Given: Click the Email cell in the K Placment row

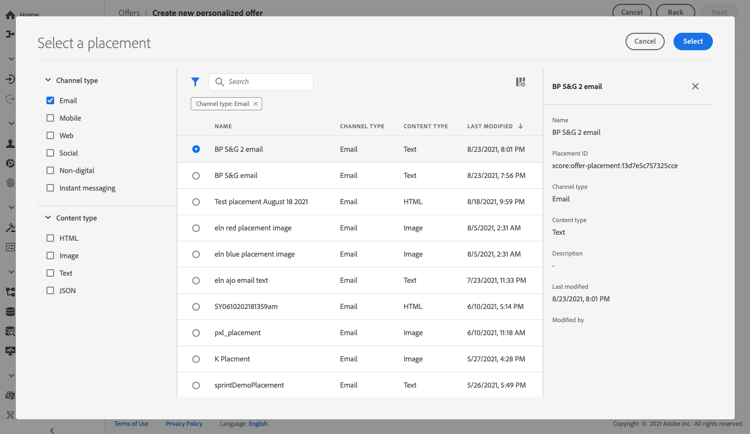Looking at the screenshot, I should tap(348, 359).
